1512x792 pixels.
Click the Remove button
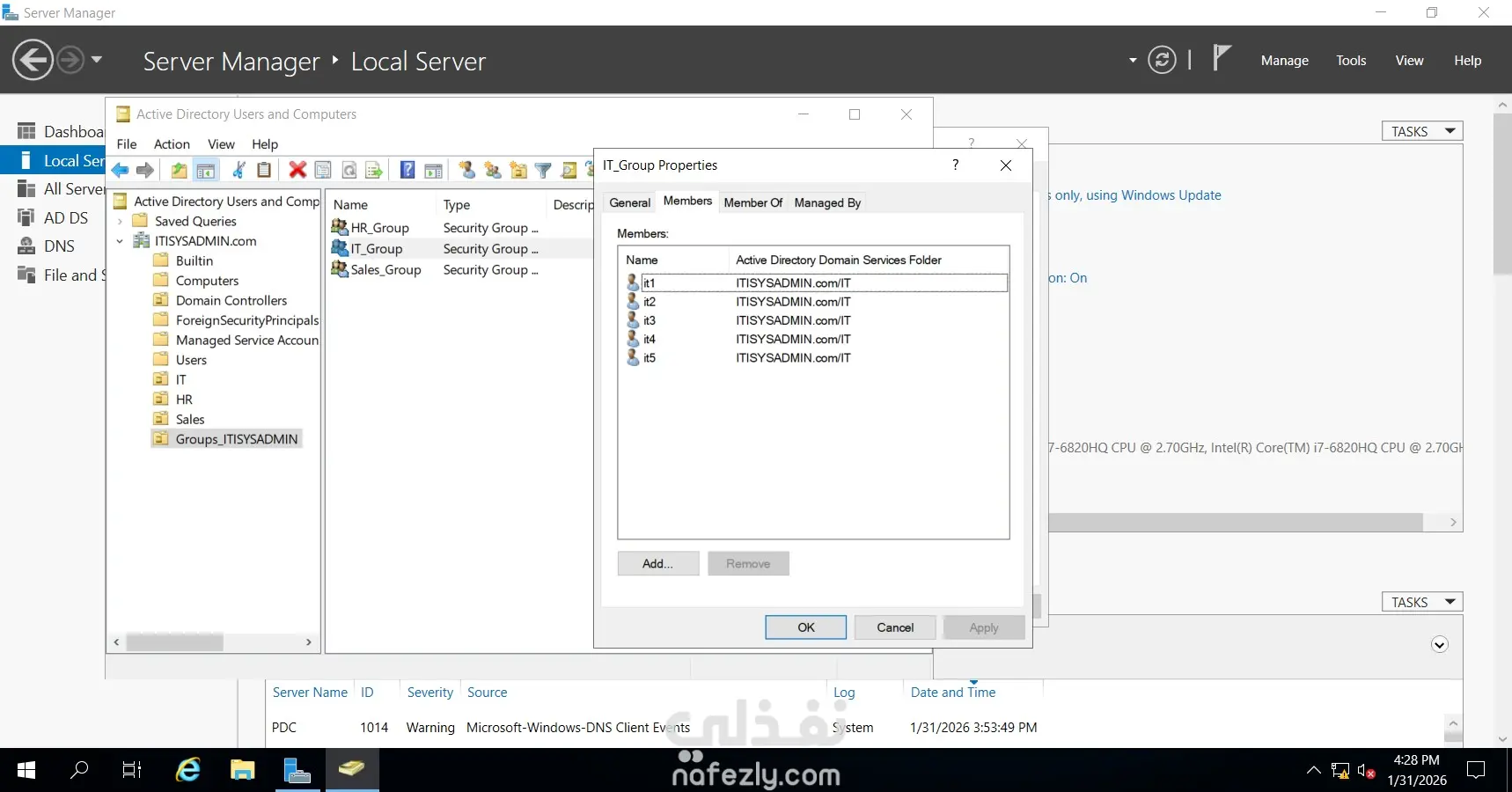(748, 564)
